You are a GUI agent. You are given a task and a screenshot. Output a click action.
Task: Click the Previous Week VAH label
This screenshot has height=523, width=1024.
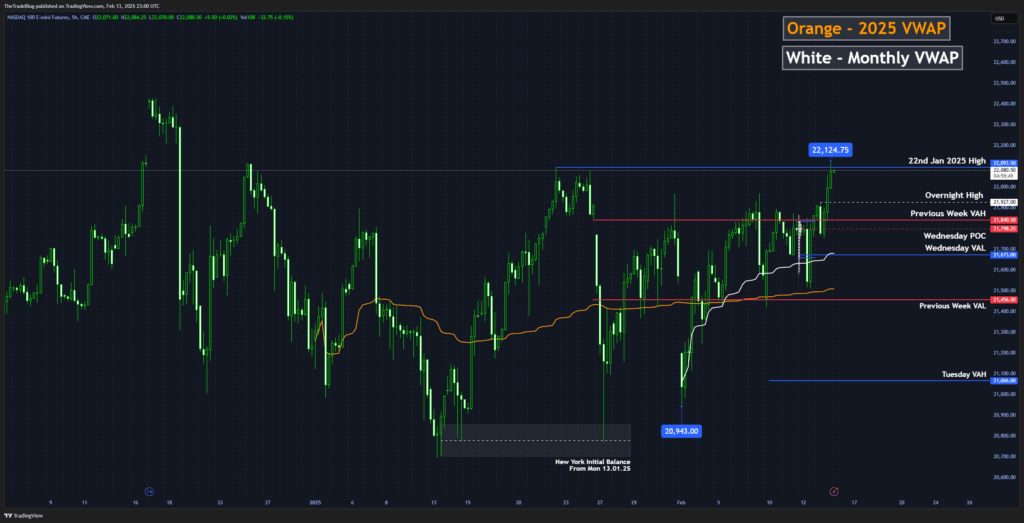[x=948, y=213]
